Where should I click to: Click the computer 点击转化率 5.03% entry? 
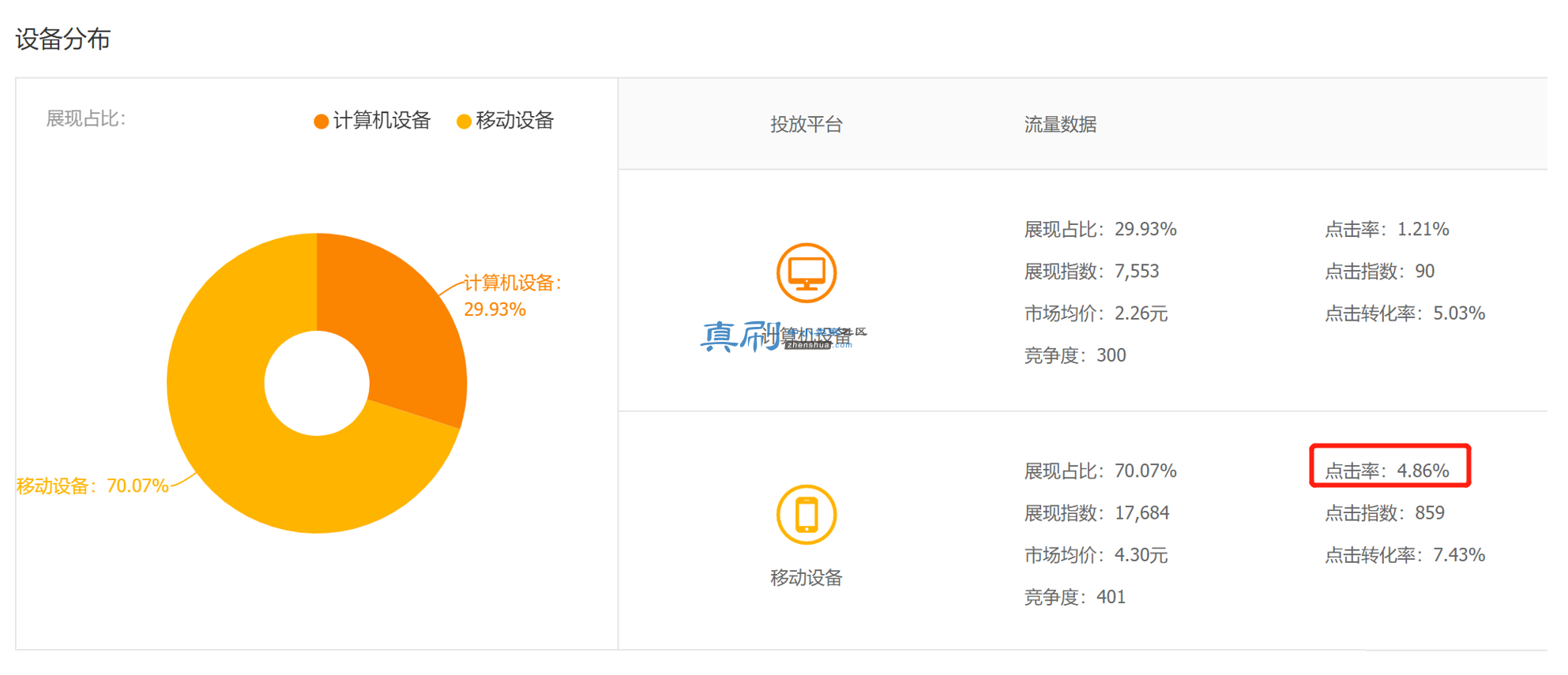click(1404, 313)
